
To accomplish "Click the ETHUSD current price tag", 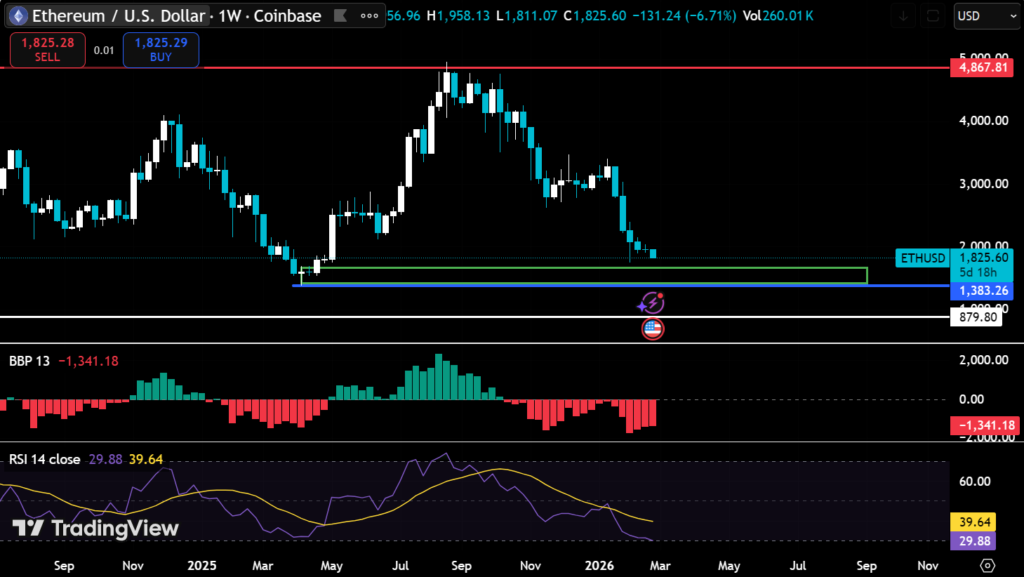I will click(x=921, y=258).
